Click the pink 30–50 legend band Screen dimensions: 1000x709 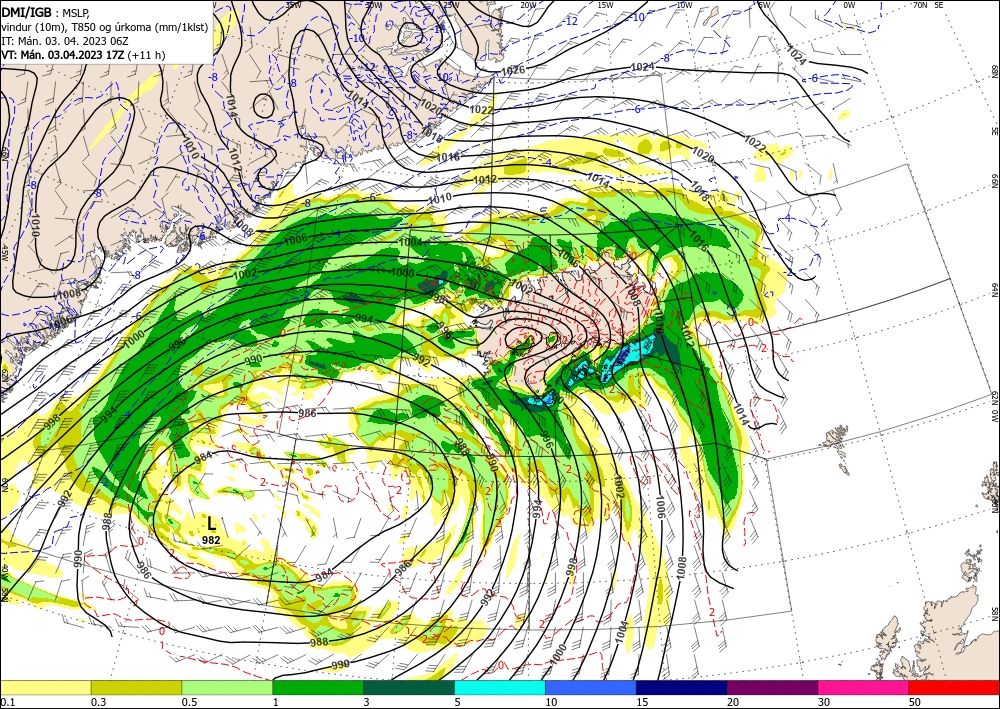(x=864, y=687)
